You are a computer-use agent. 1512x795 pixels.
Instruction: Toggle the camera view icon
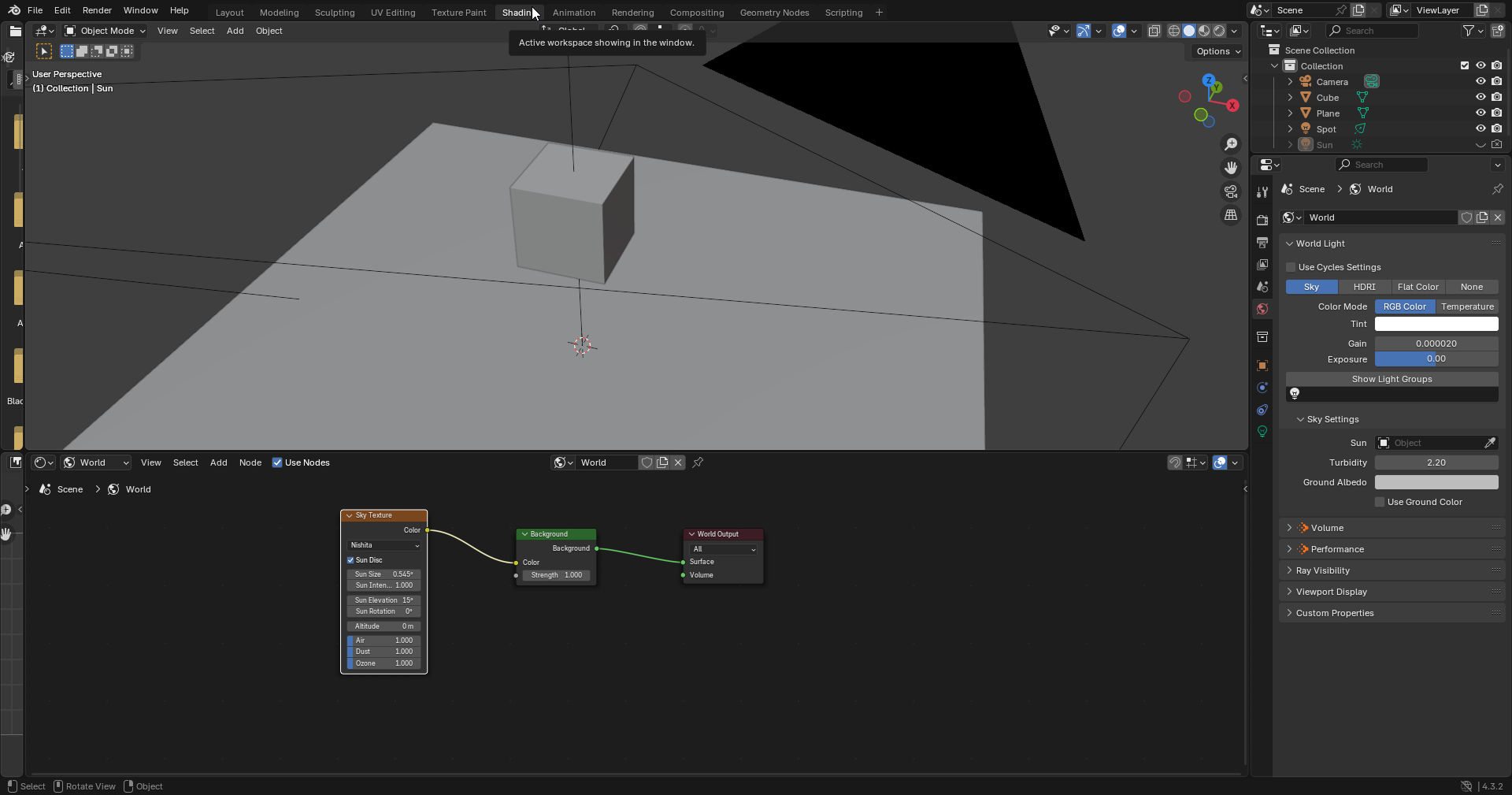point(1230,191)
